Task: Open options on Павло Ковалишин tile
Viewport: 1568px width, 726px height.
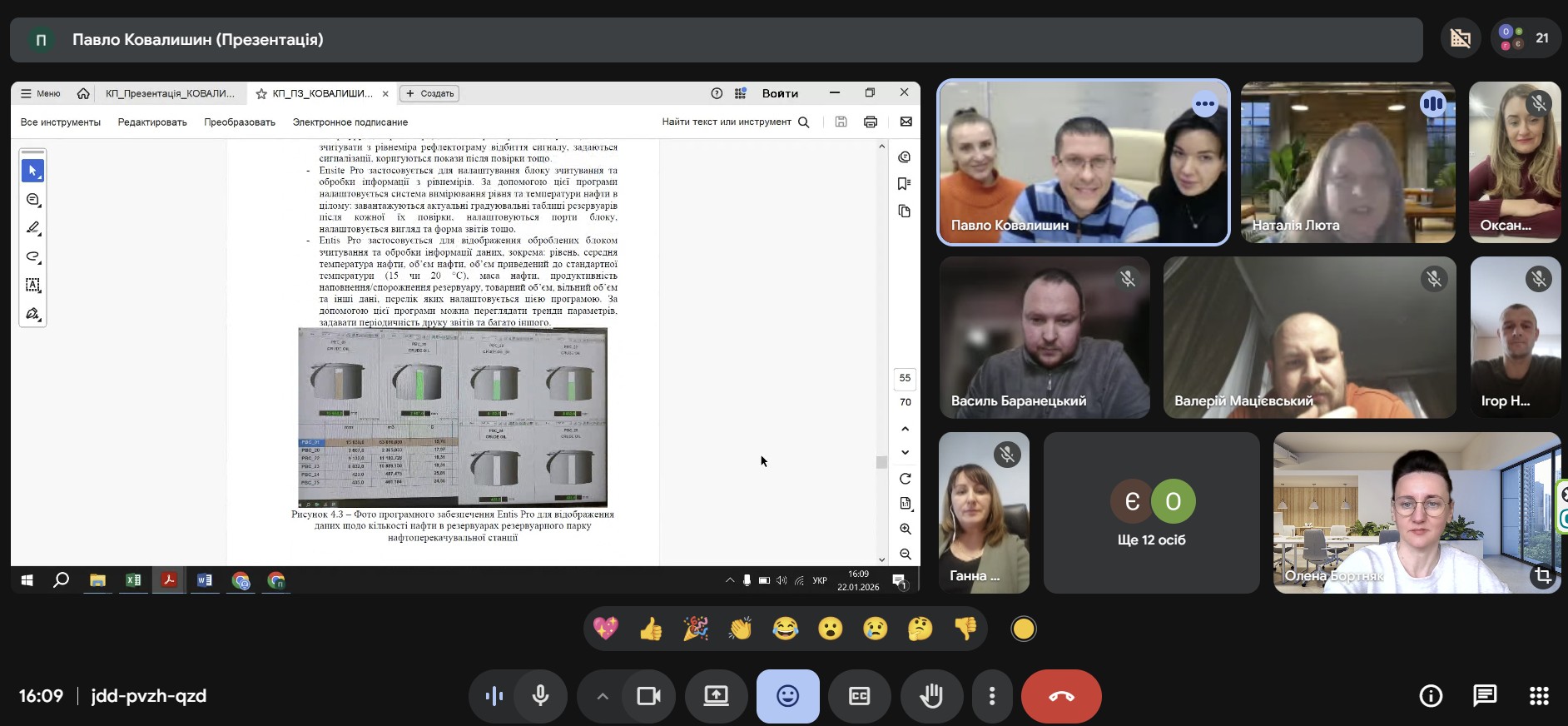Action: [x=1204, y=104]
